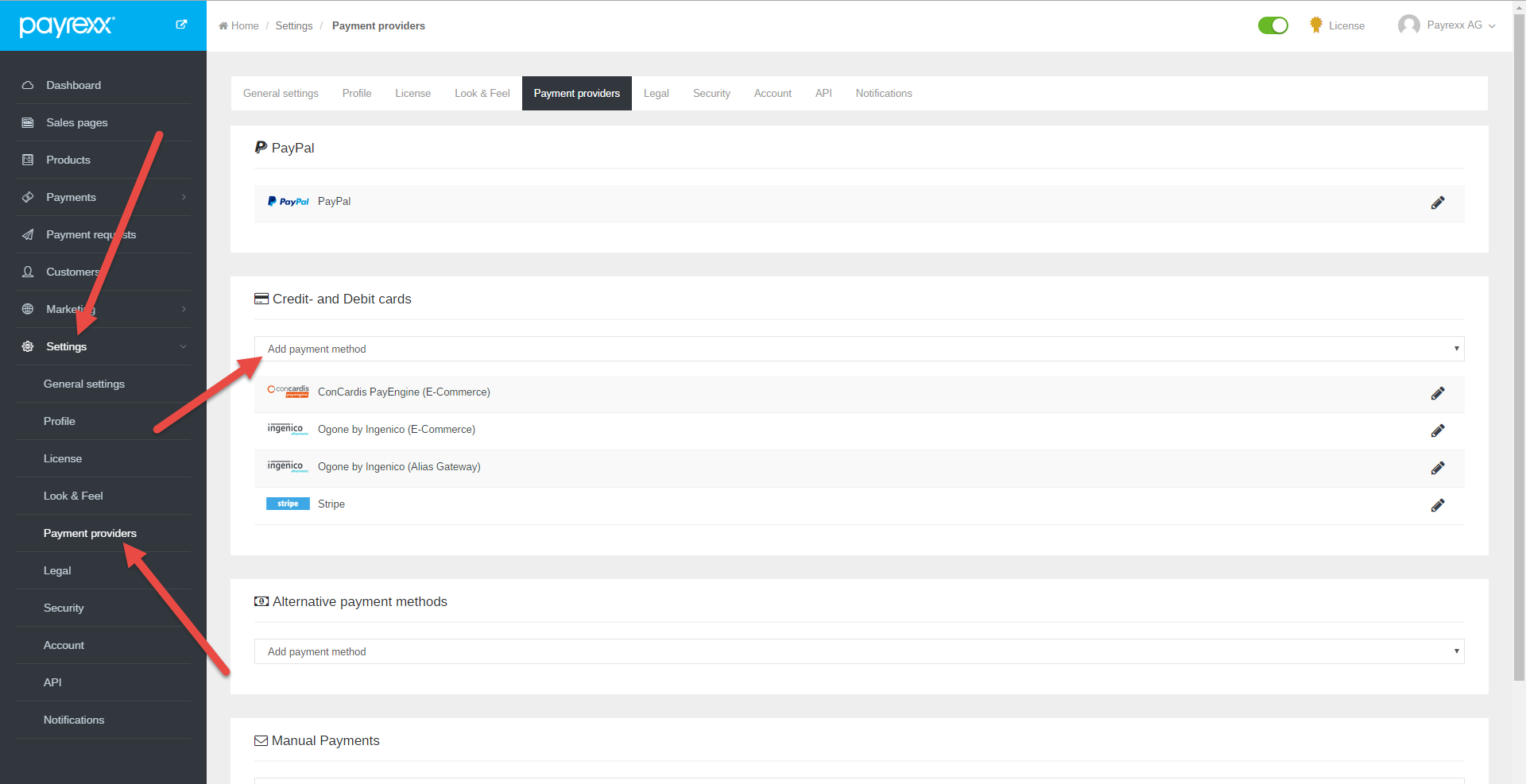Click ConCardis PayEngine (E-Commerce) label

404,392
